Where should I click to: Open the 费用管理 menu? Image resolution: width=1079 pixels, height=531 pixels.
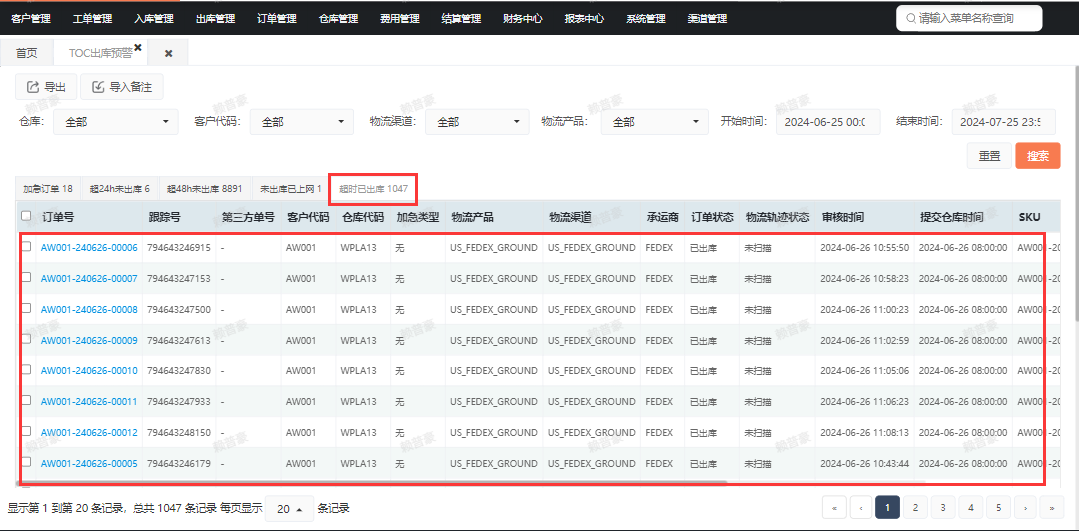pyautogui.click(x=400, y=19)
